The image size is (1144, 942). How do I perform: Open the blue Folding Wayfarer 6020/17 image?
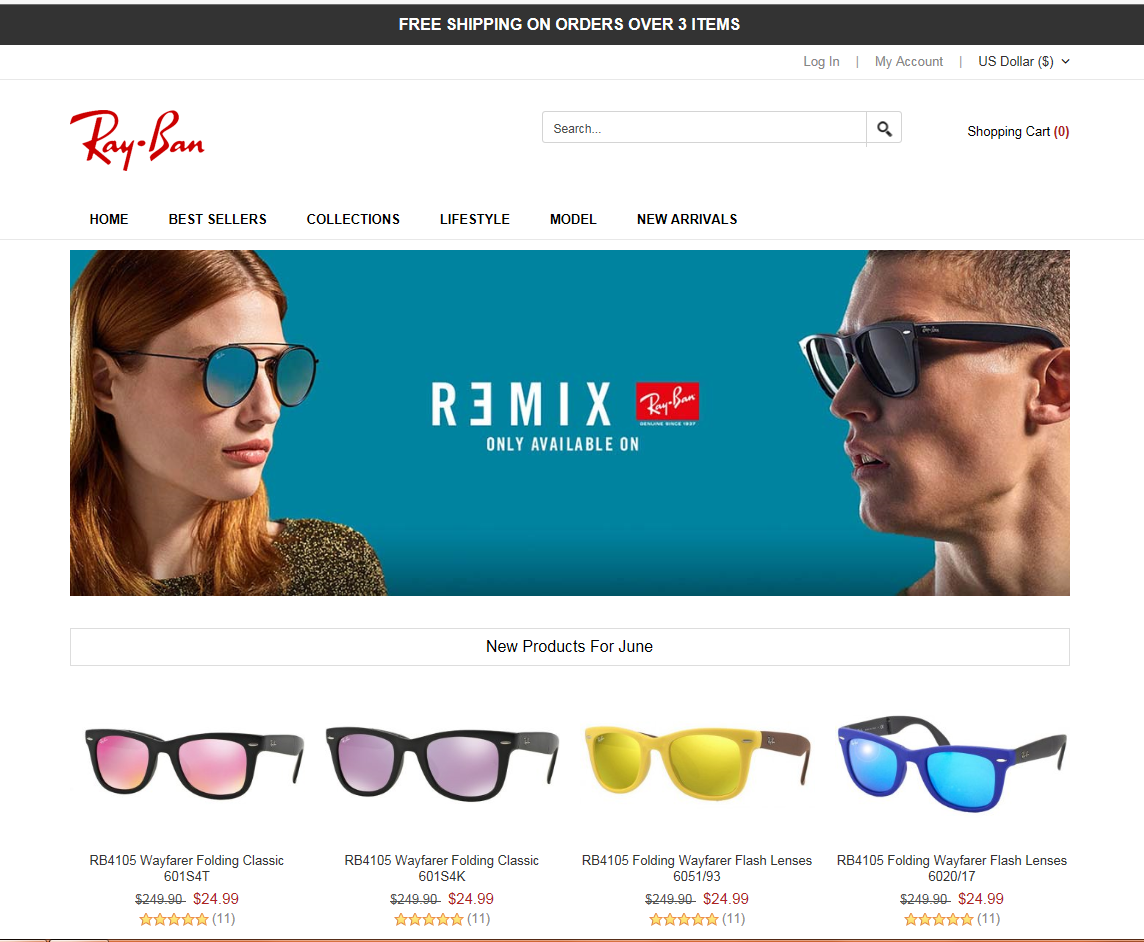point(951,763)
